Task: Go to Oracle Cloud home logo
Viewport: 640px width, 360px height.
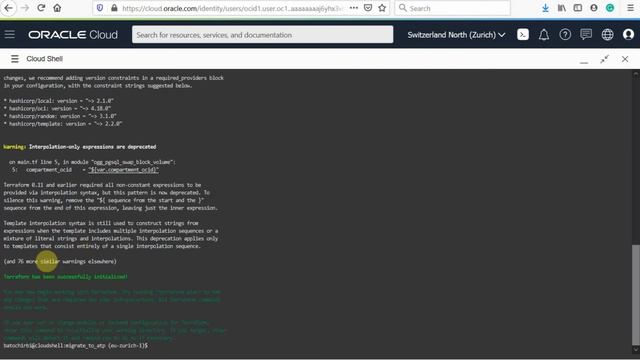Action: tap(73, 35)
